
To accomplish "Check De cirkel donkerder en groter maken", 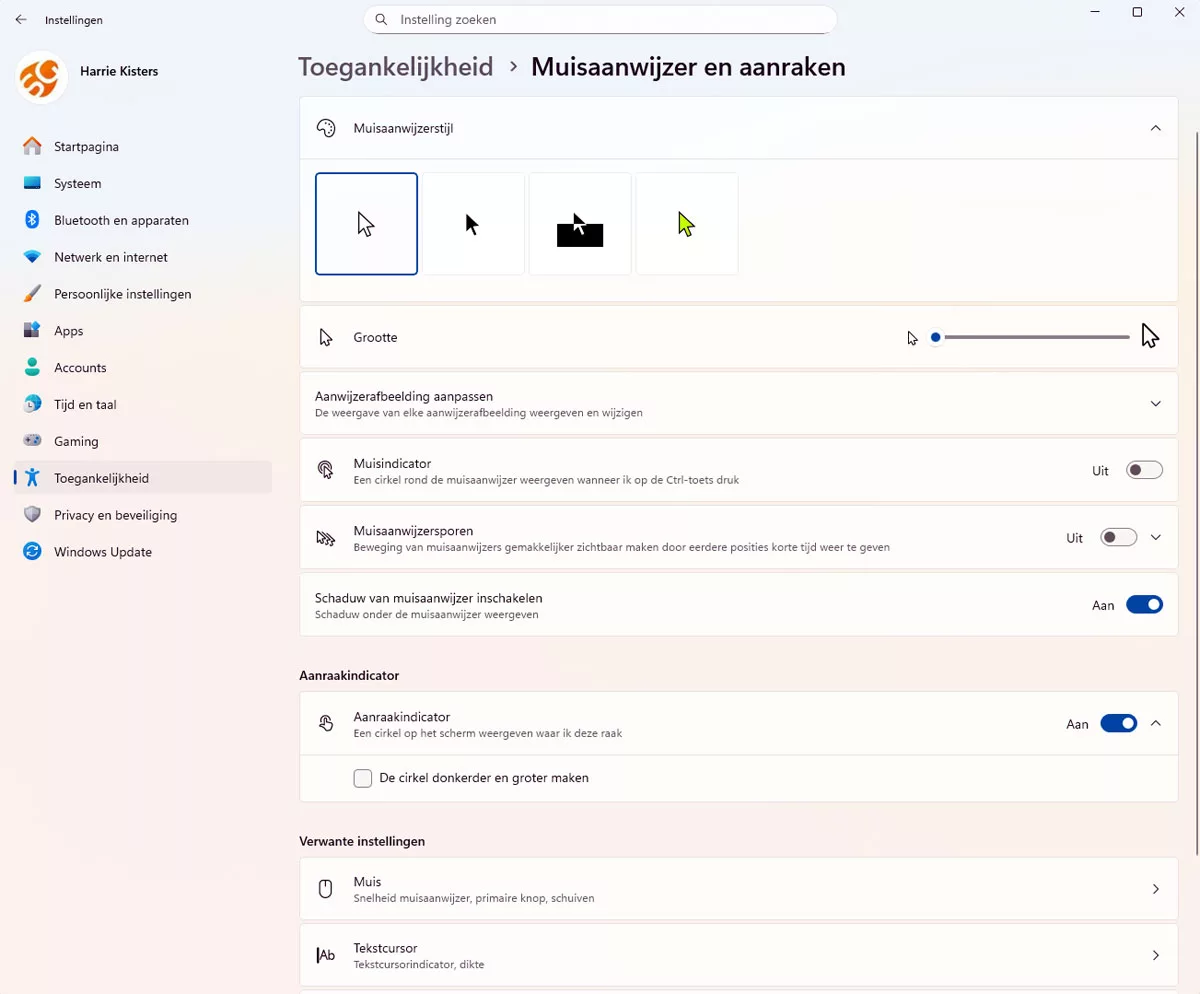I will 363,778.
